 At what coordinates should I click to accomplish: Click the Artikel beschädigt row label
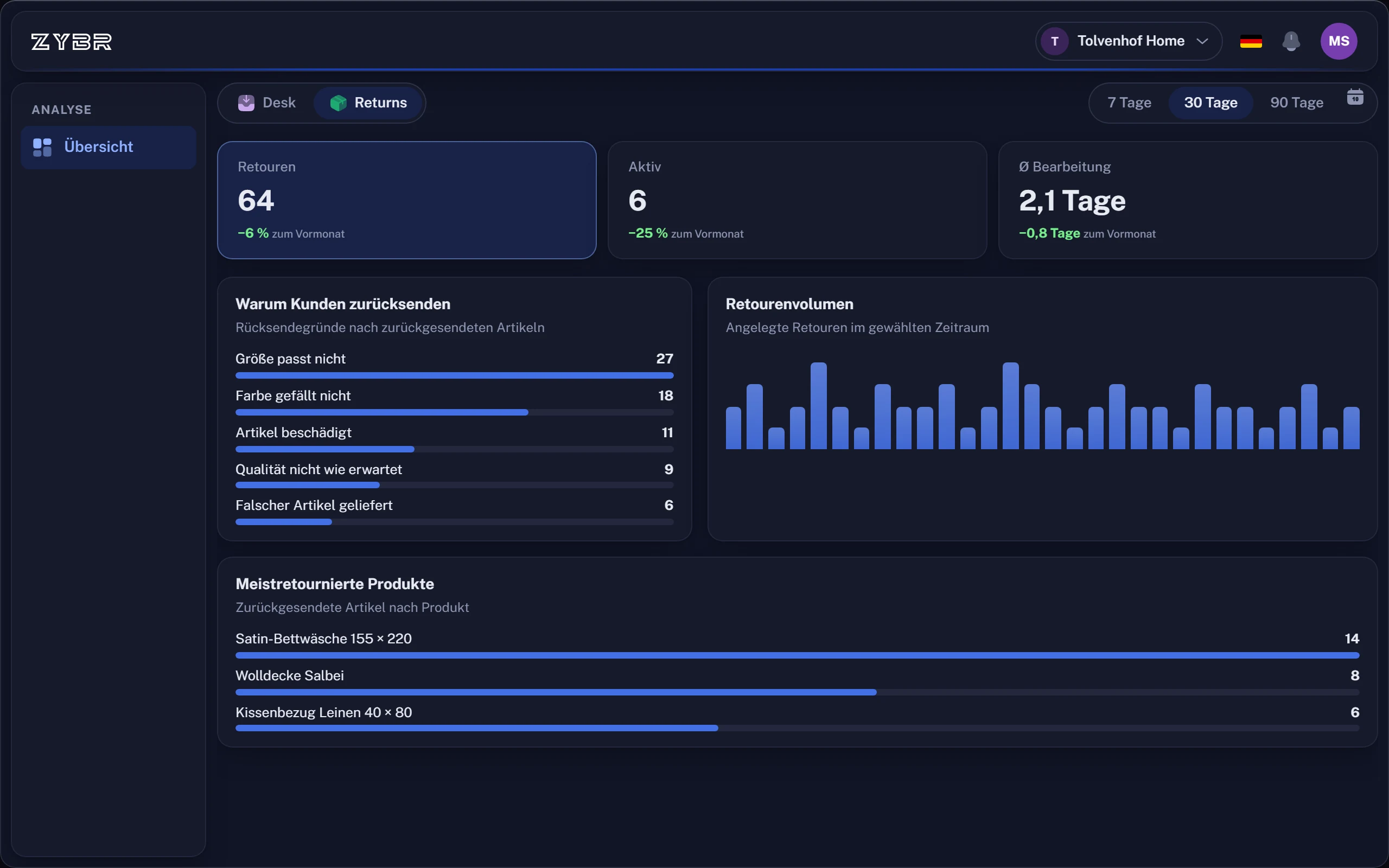[294, 432]
